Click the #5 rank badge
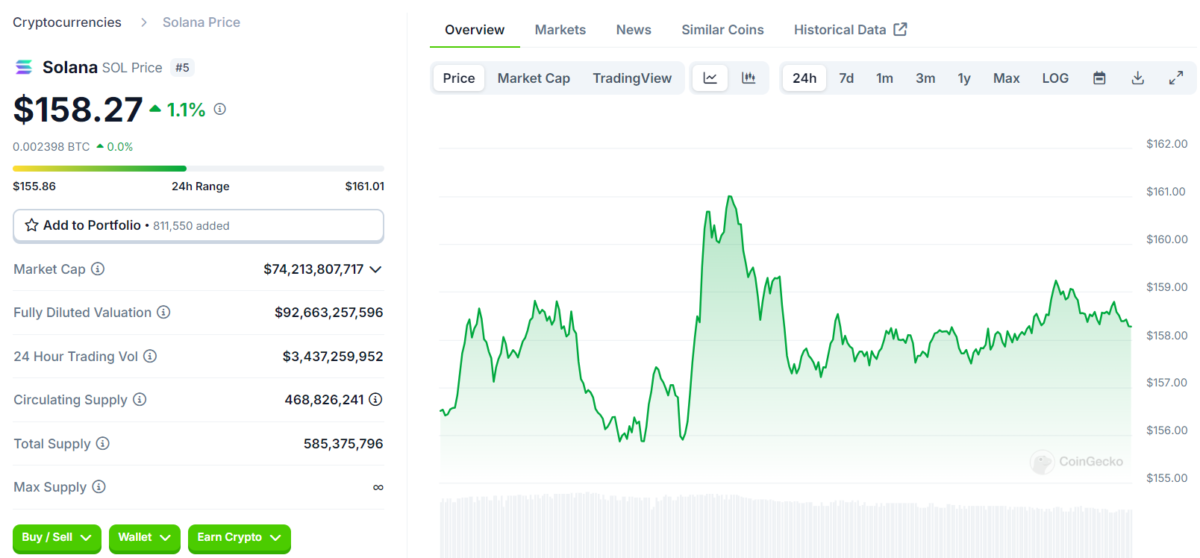 pos(182,67)
